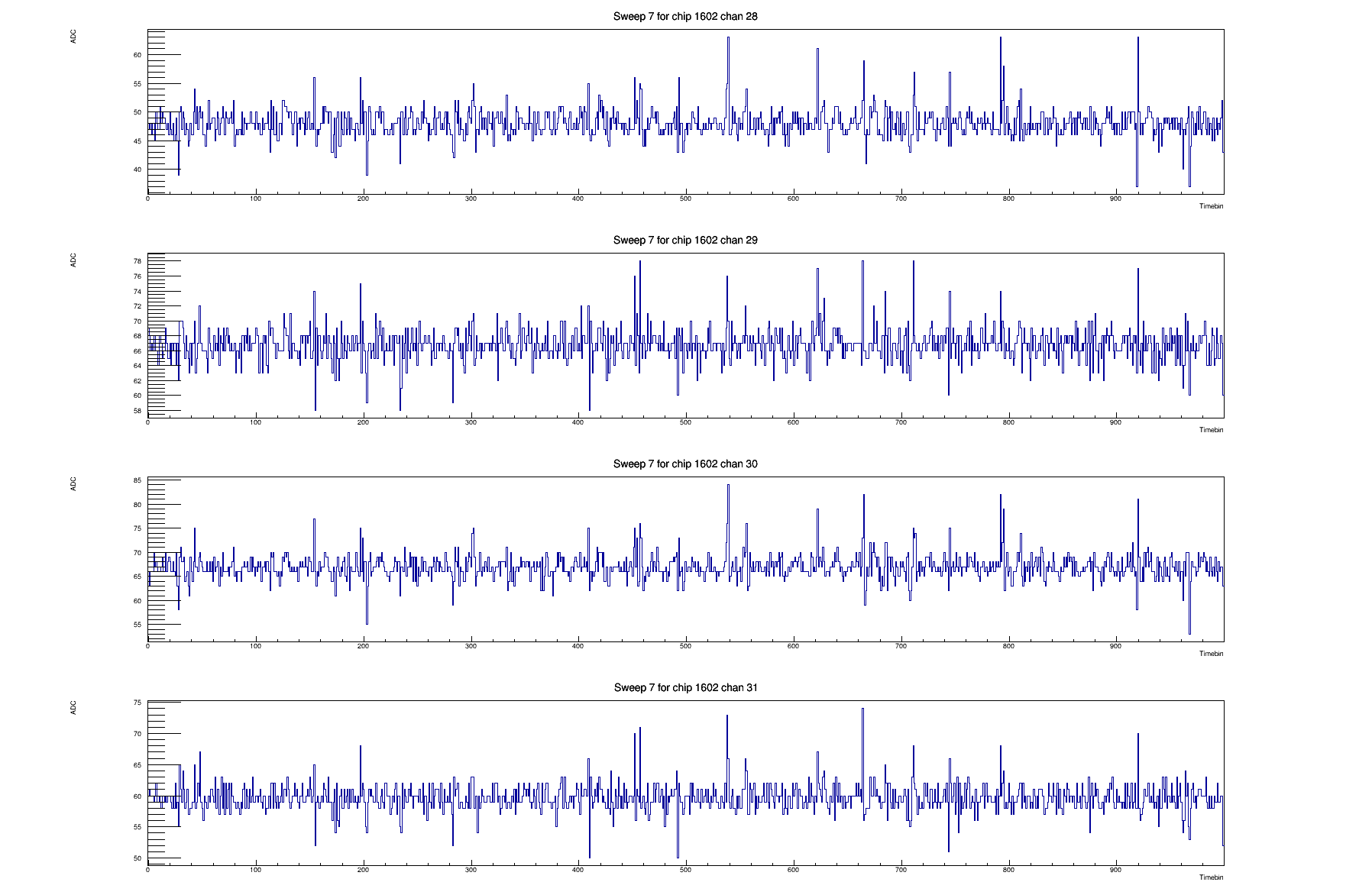The height and width of the screenshot is (895, 1372).
Task: Click y-axis value 75 on chan 31 plot
Action: coord(138,703)
